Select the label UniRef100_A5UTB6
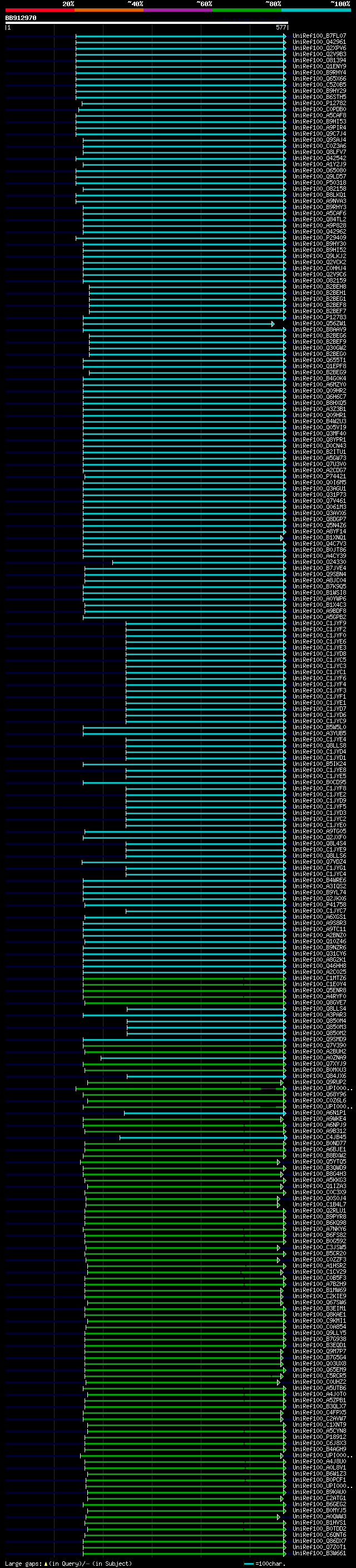The image size is (356, 1568). click(x=319, y=1388)
